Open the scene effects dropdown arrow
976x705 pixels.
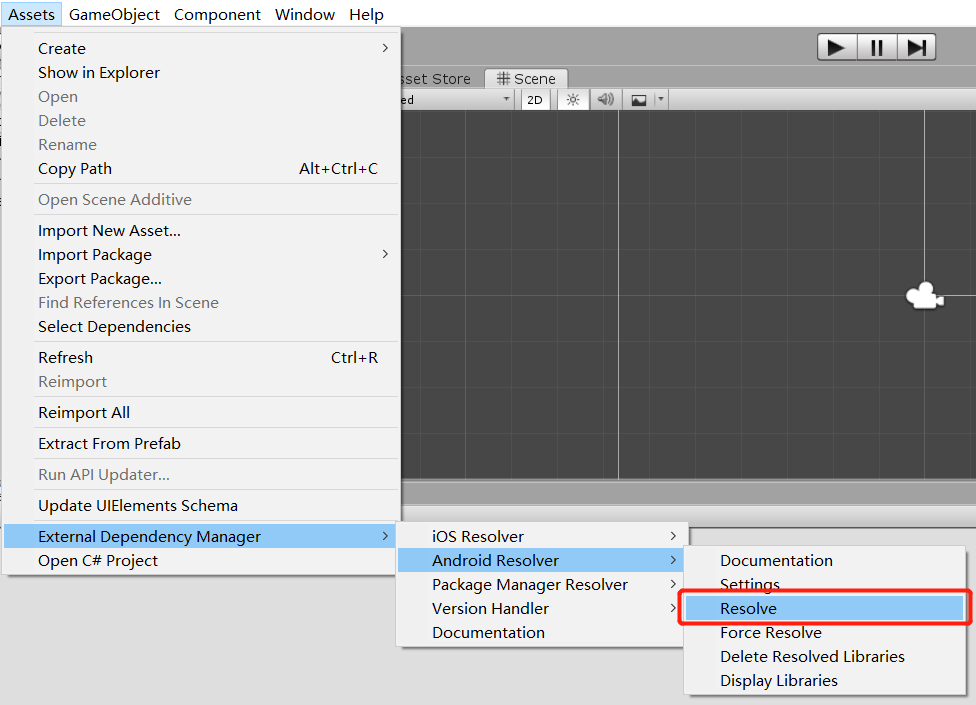[x=660, y=100]
